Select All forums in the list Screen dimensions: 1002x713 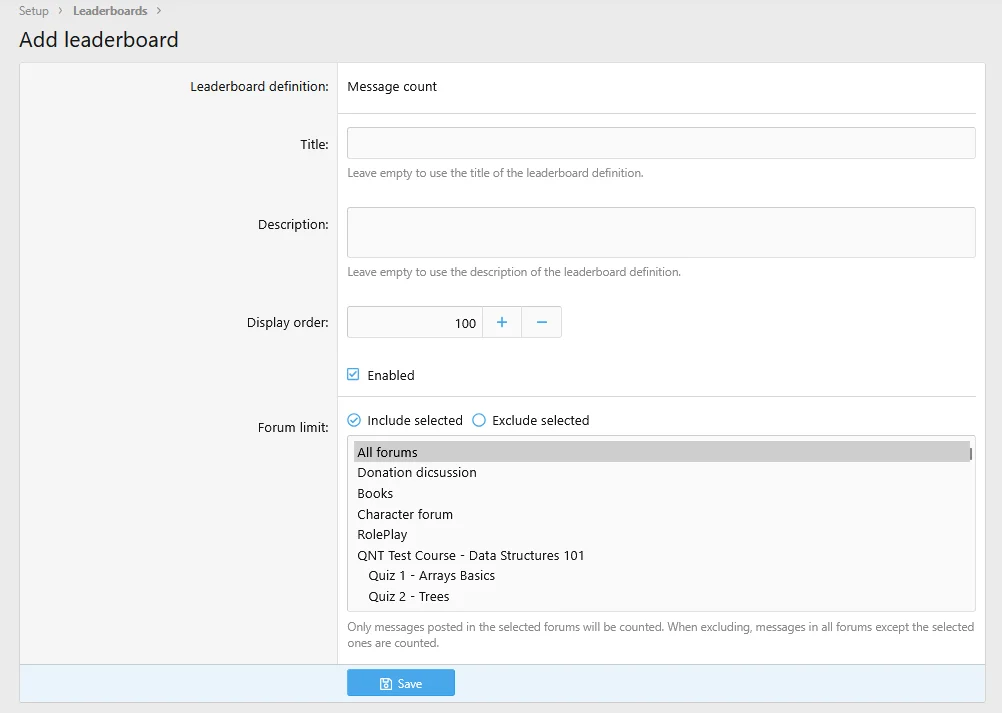(661, 452)
